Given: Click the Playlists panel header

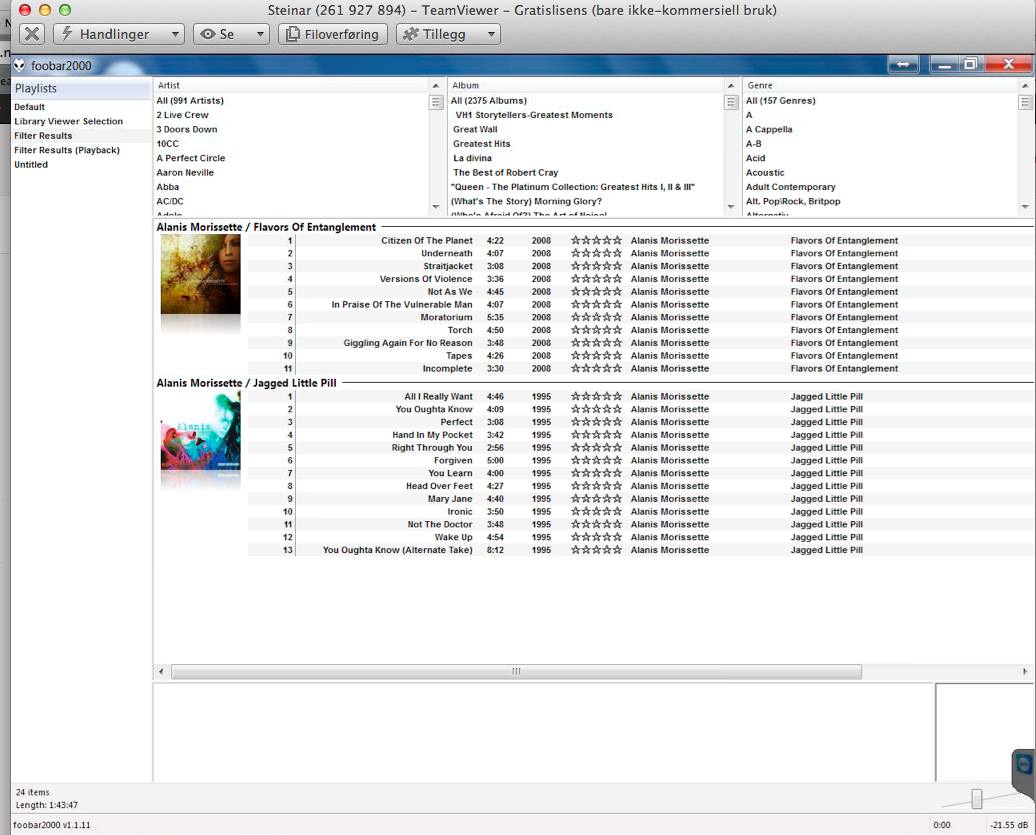Looking at the screenshot, I should pyautogui.click(x=81, y=89).
